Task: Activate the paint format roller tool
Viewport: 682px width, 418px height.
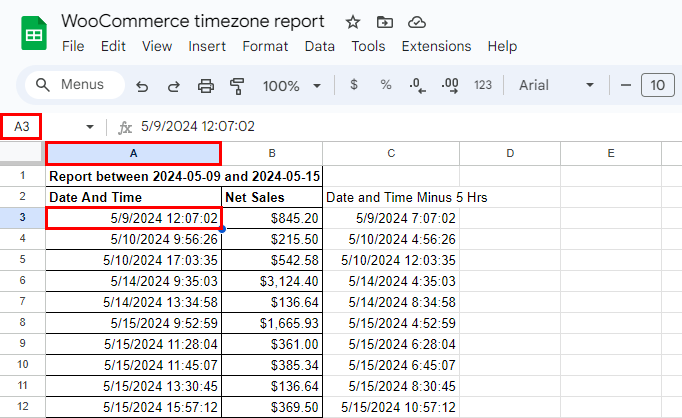Action: click(x=237, y=86)
